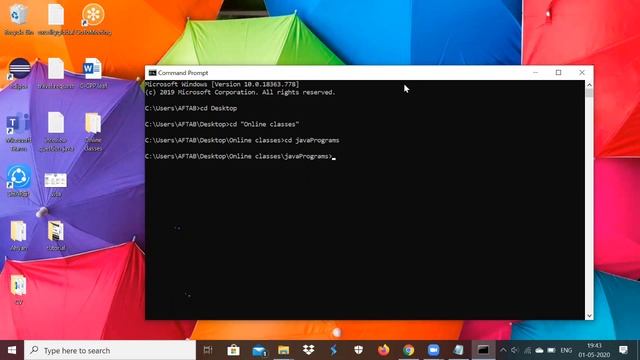
Task: Open the clock showing 19:43
Action: 594,350
